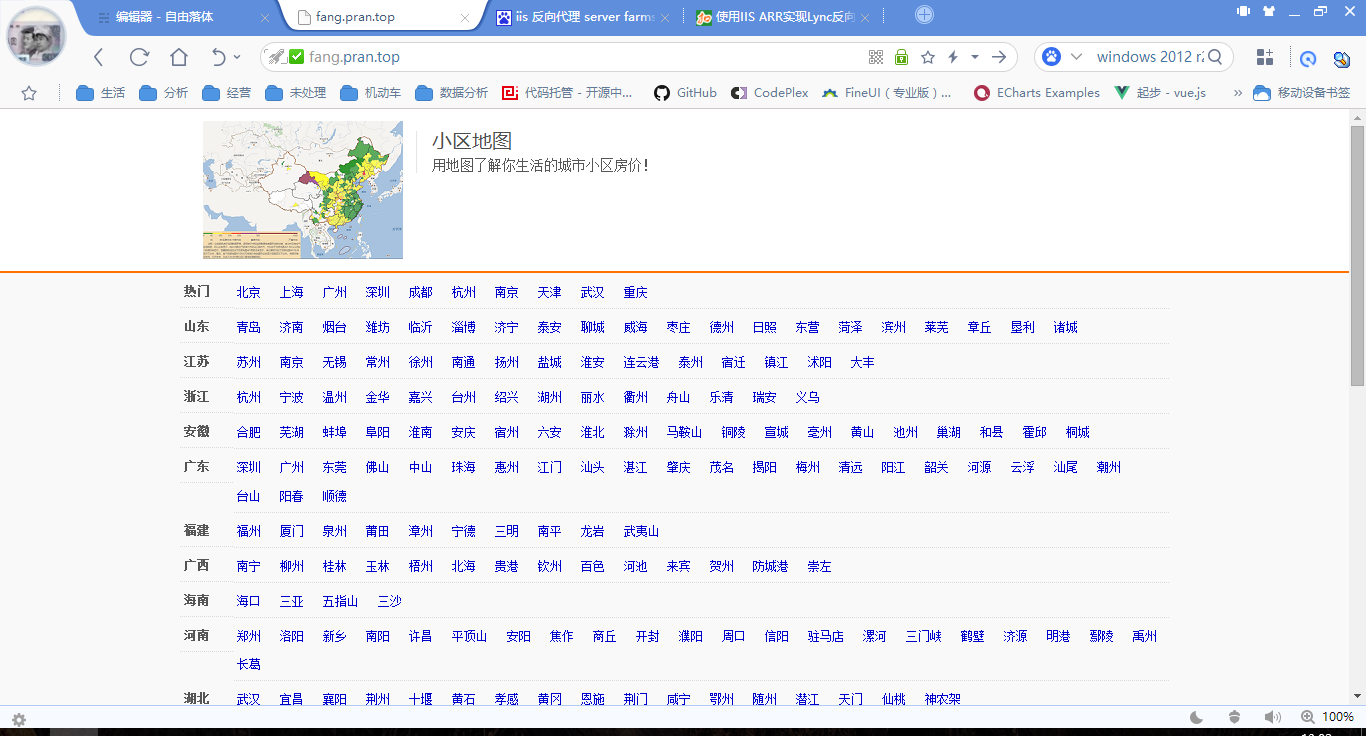Viewport: 1366px width, 736px height.
Task: Open the 北京 city link
Action: pyautogui.click(x=248, y=293)
